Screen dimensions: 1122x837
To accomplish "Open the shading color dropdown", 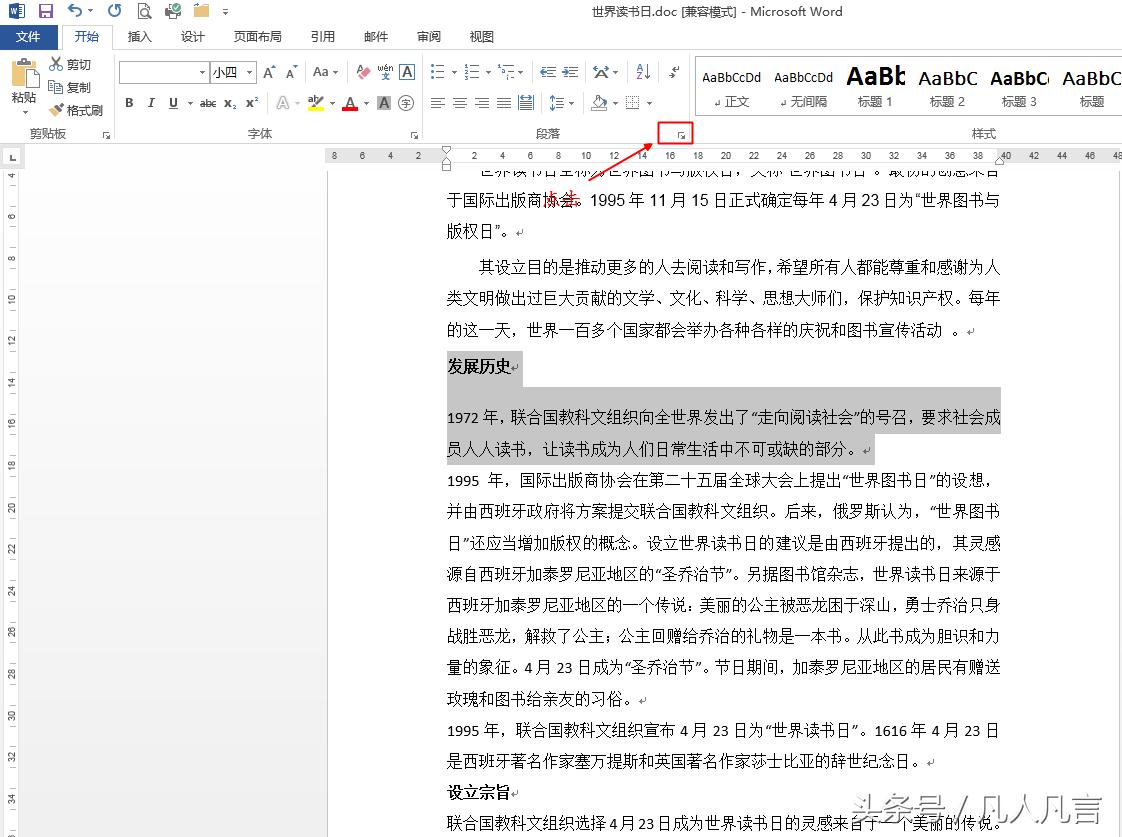I will tap(614, 103).
